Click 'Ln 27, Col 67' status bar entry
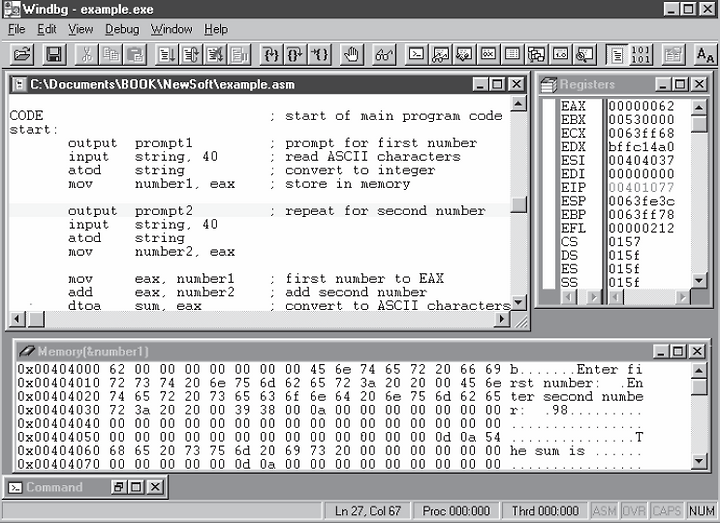720x523 pixels. click(x=368, y=511)
